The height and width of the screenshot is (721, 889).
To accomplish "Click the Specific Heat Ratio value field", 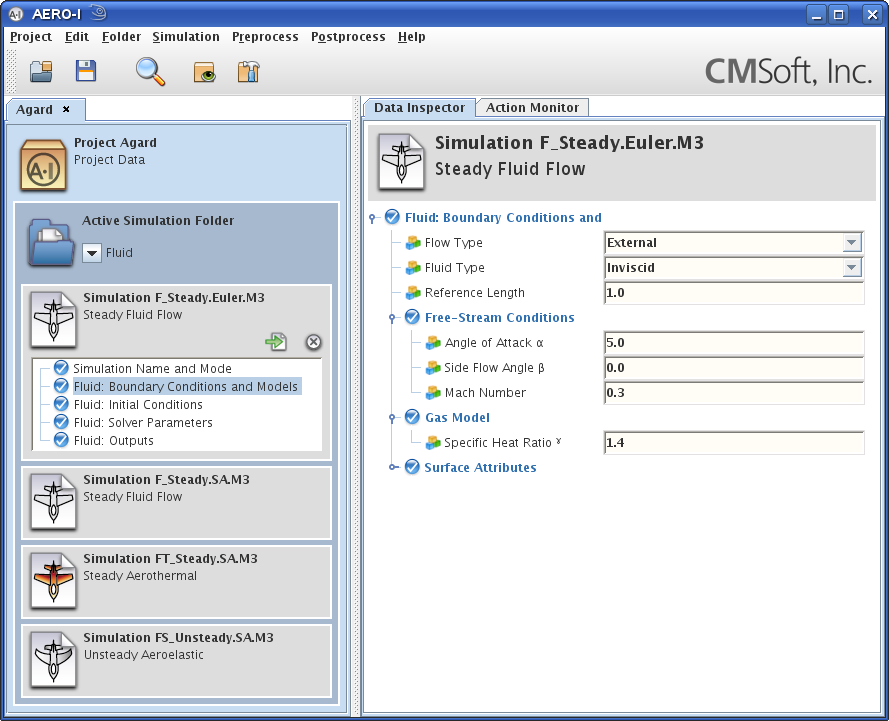I will click(734, 443).
